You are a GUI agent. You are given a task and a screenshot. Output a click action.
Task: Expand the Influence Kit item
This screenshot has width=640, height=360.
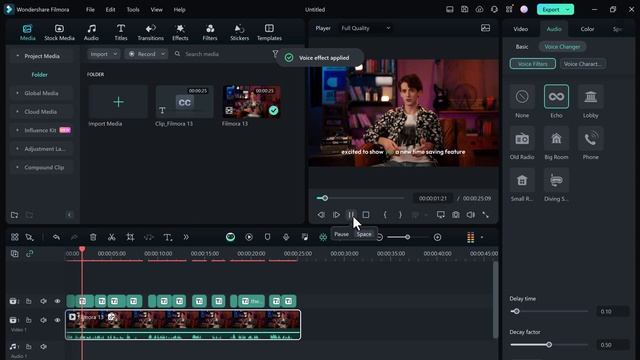(x=17, y=130)
